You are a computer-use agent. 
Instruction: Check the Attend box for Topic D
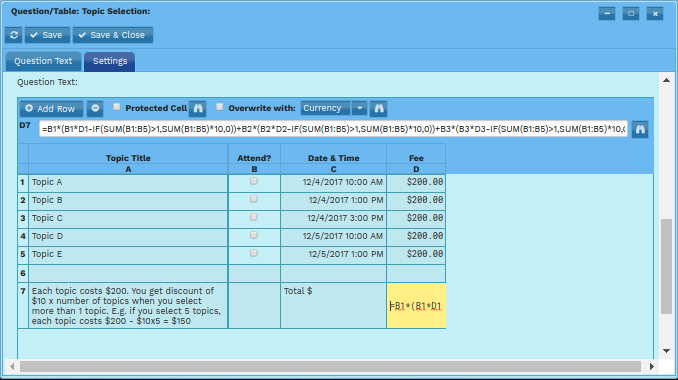[x=254, y=235]
